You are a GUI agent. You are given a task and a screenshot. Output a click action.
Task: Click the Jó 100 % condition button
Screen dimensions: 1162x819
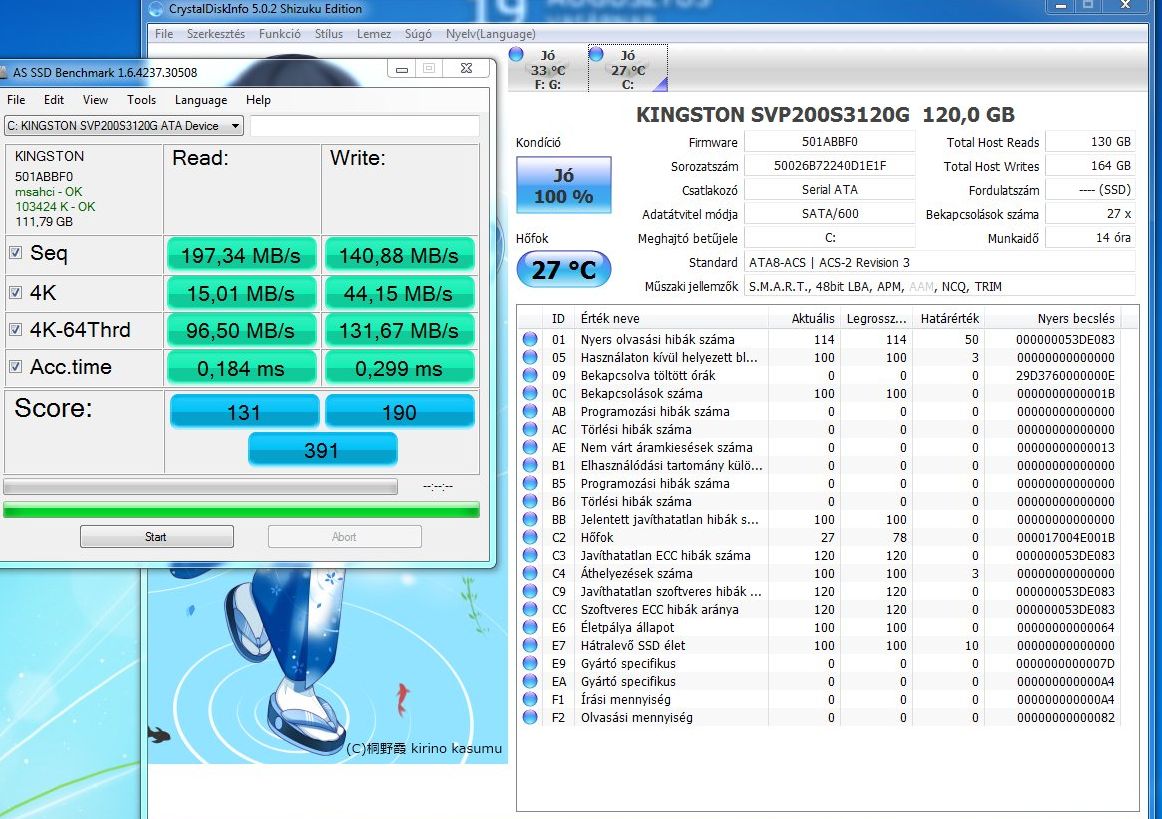[563, 185]
